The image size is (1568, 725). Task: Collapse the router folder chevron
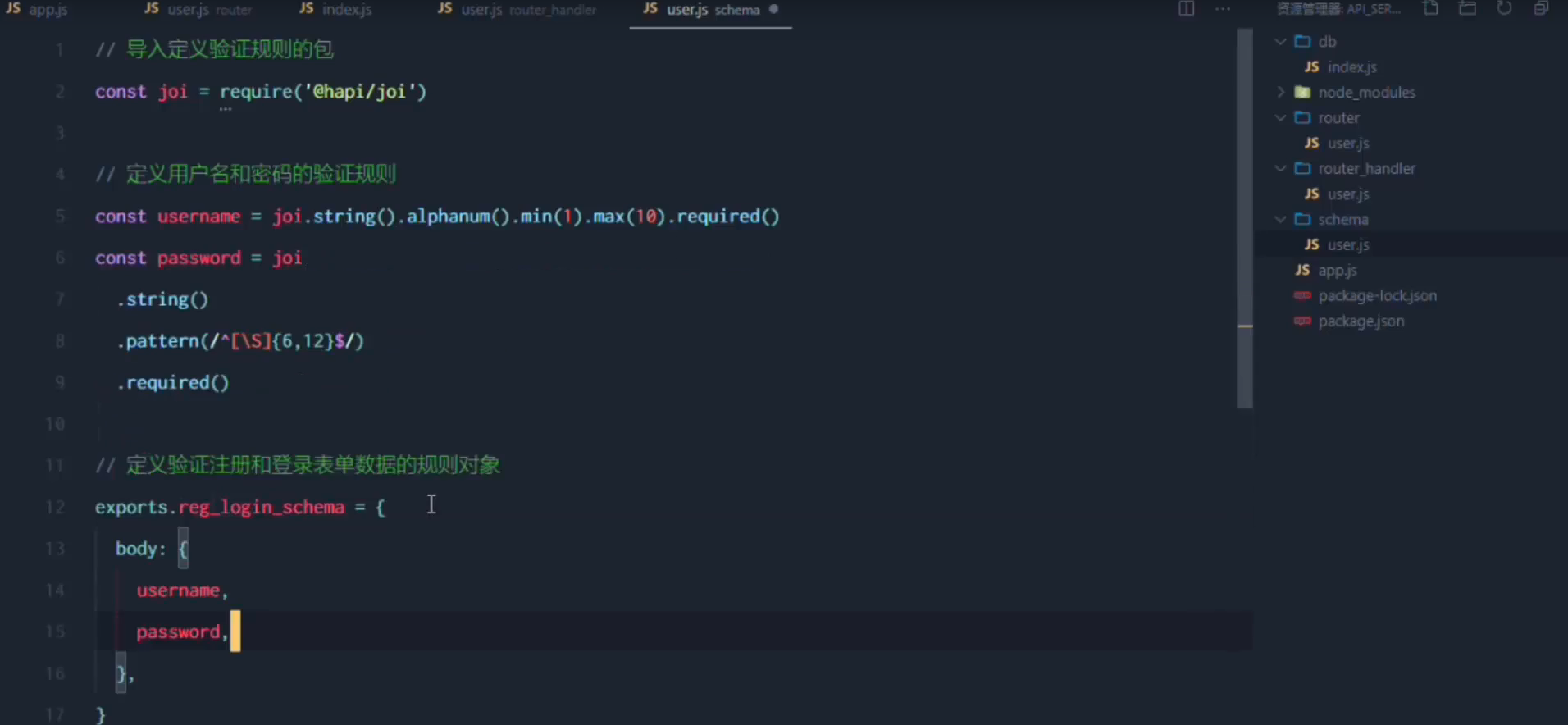pos(1280,117)
